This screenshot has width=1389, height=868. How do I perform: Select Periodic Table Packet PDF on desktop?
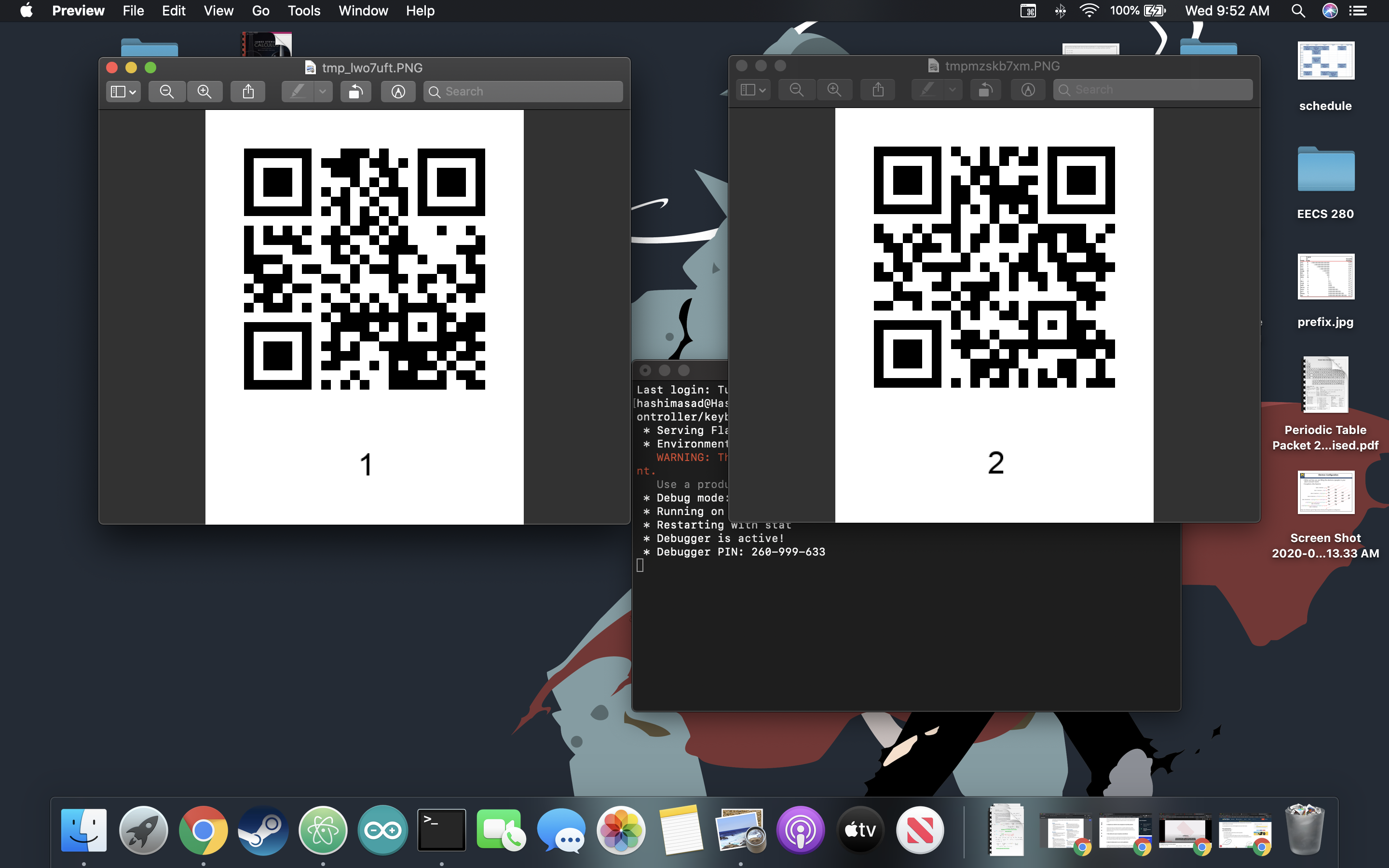coord(1326,405)
